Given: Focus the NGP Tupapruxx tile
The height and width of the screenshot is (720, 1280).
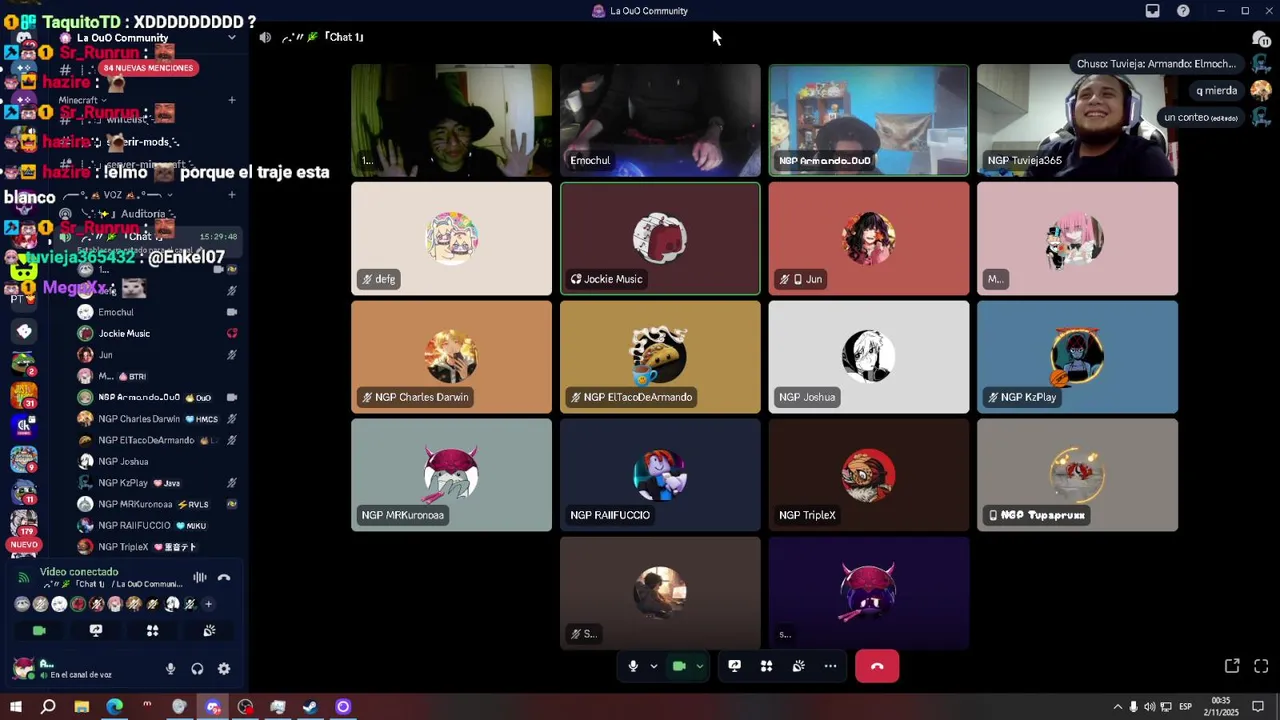Looking at the screenshot, I should pos(1077,475).
